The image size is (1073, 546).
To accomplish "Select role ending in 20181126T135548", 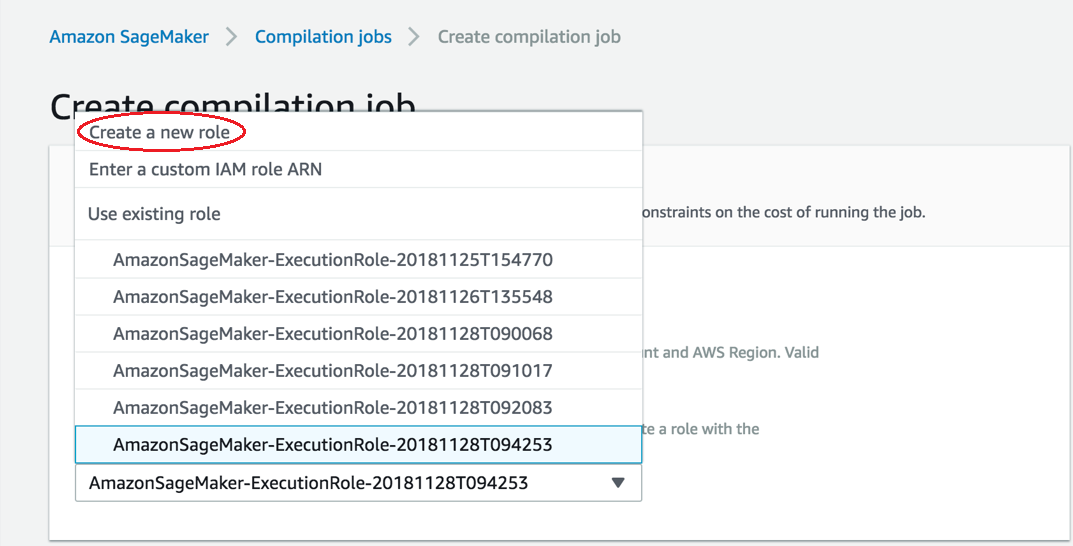I will [x=332, y=297].
